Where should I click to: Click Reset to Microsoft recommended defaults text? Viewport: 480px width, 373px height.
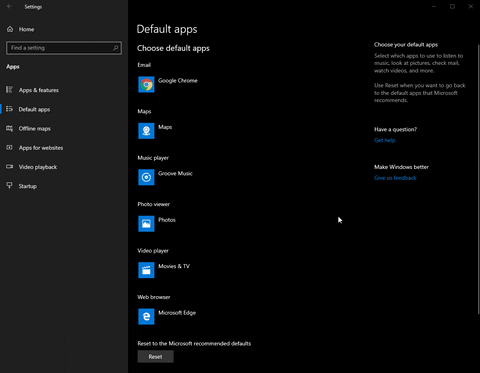194,344
